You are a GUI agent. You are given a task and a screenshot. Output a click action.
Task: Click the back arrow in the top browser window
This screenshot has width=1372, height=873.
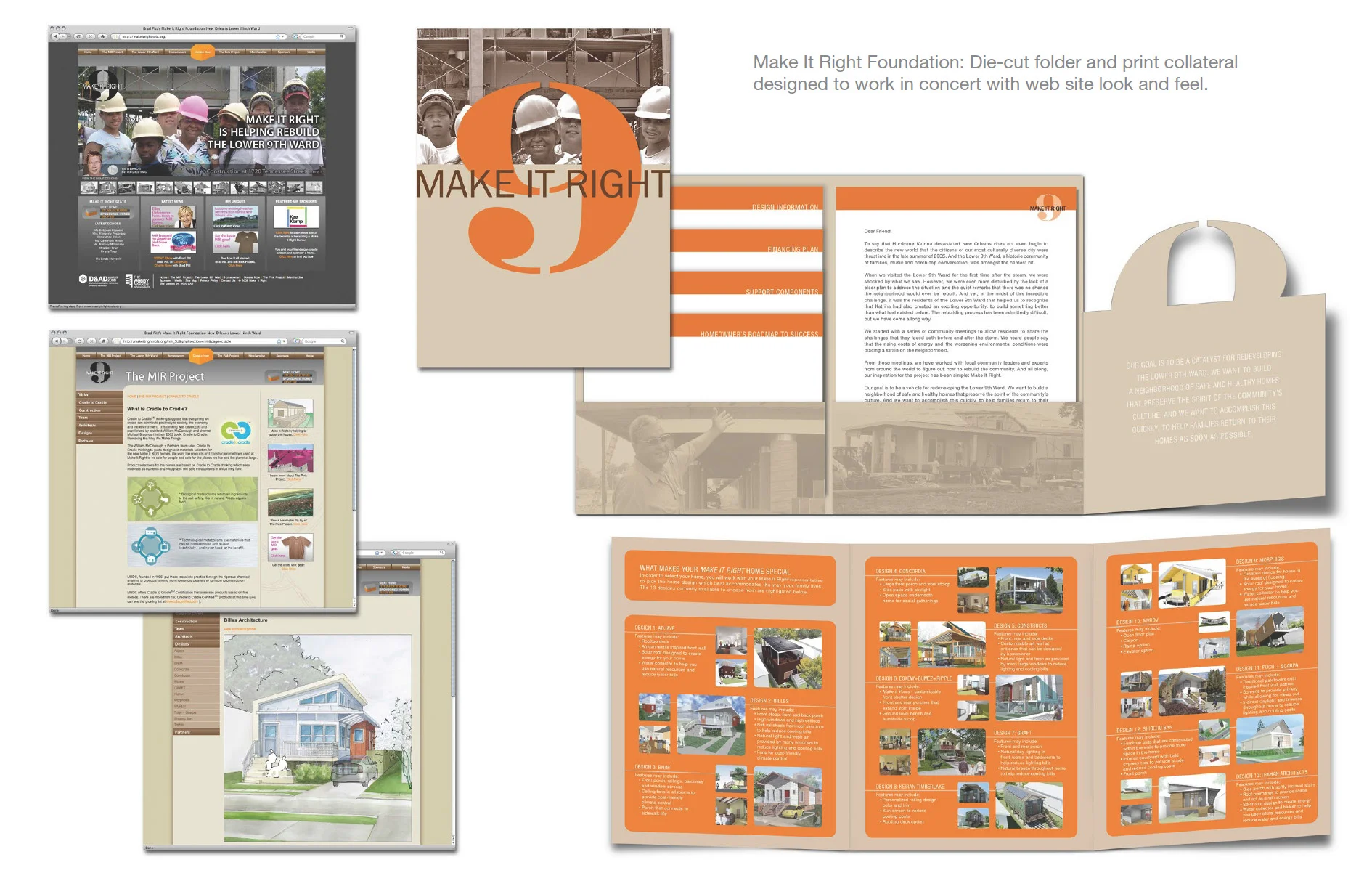pos(55,36)
